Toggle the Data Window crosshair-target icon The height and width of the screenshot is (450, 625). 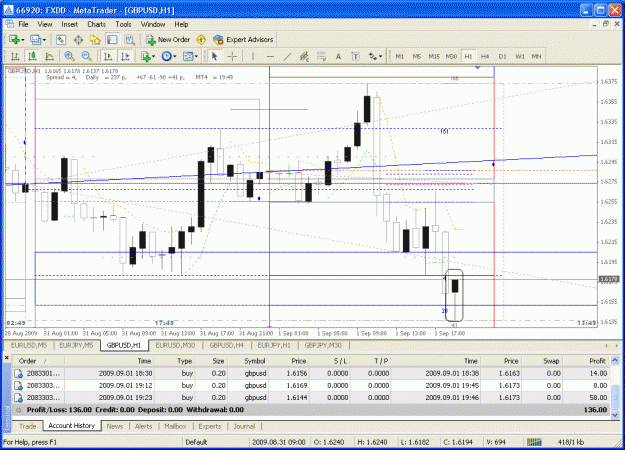(78, 39)
